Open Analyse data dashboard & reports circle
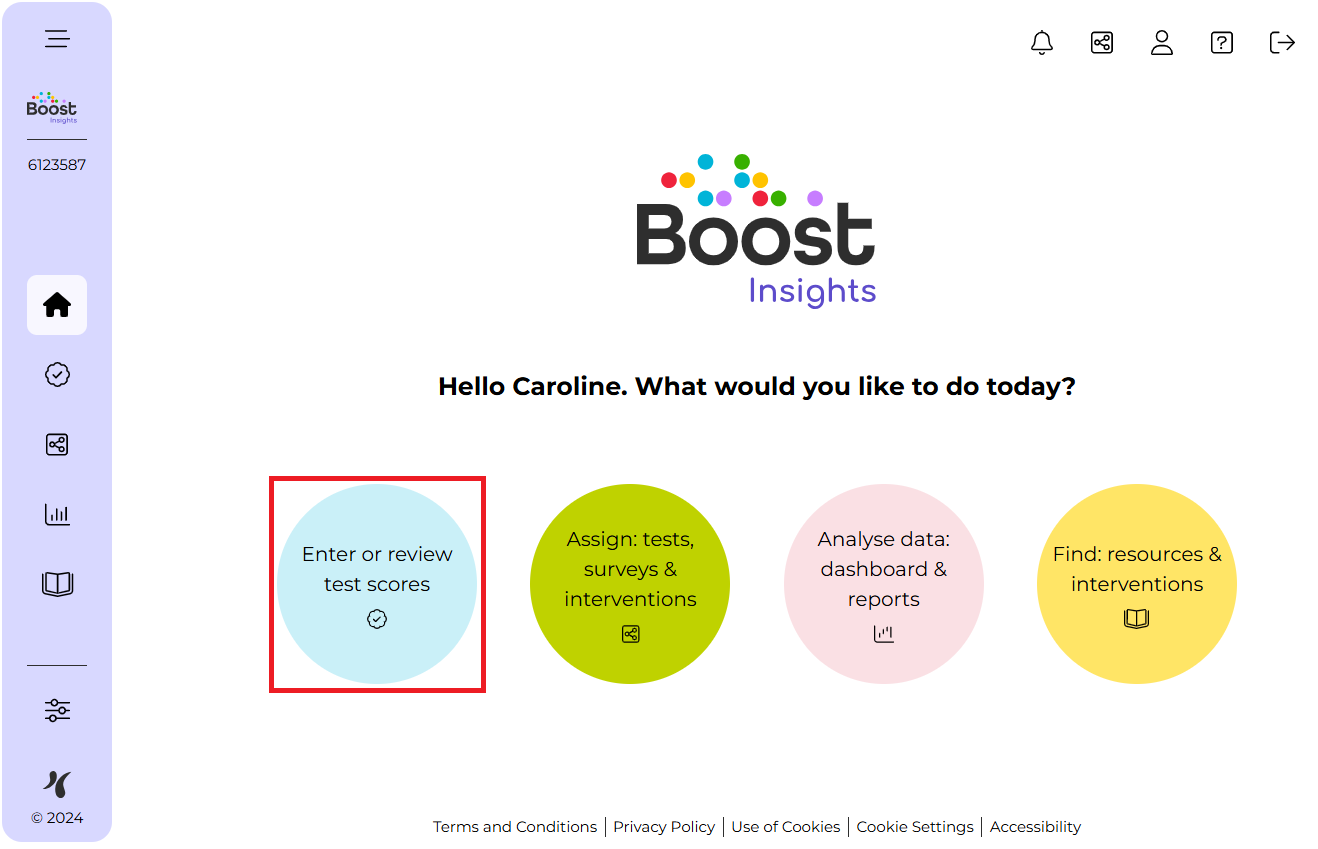 coord(883,584)
